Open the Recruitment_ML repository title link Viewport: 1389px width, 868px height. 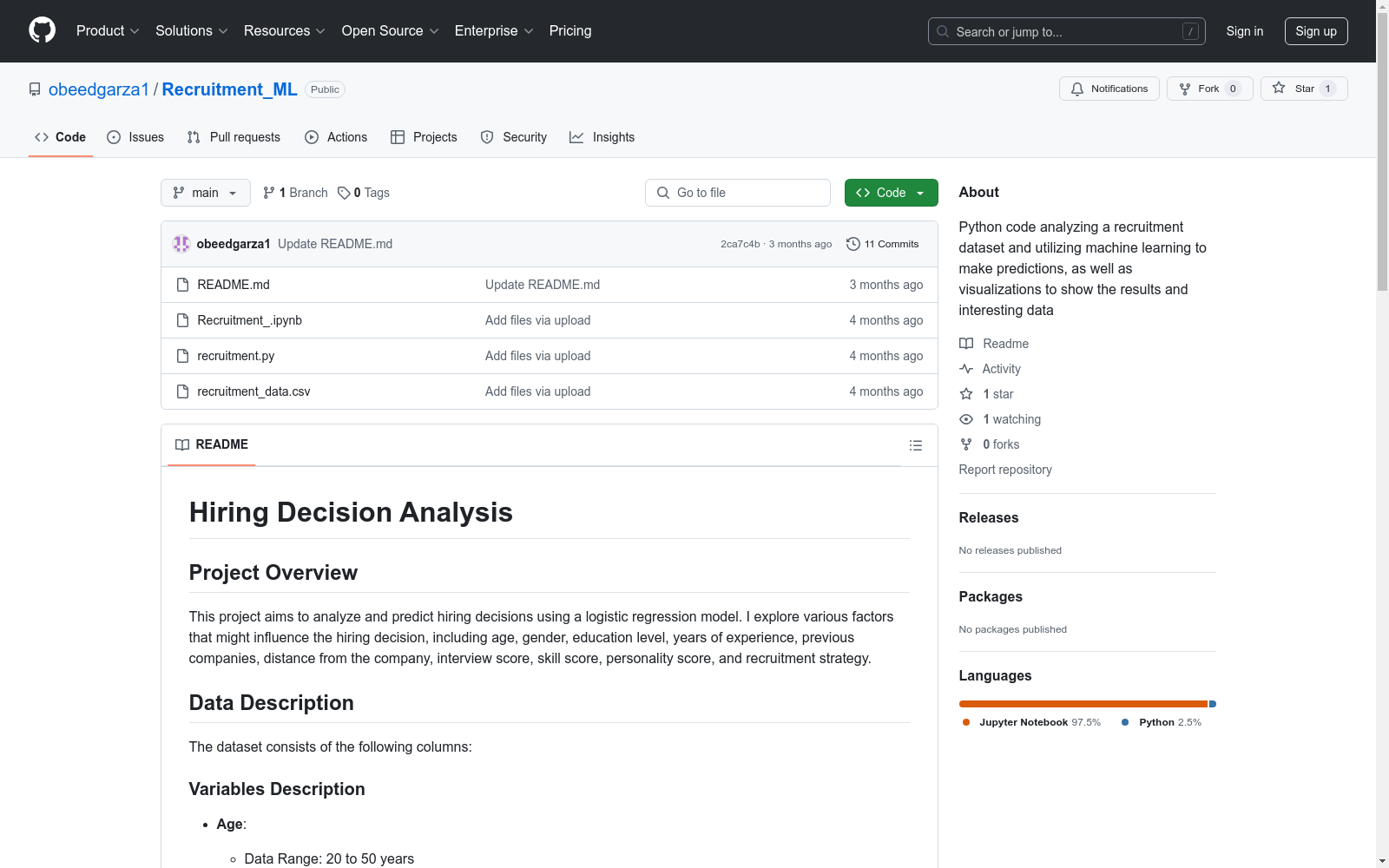pyautogui.click(x=229, y=89)
